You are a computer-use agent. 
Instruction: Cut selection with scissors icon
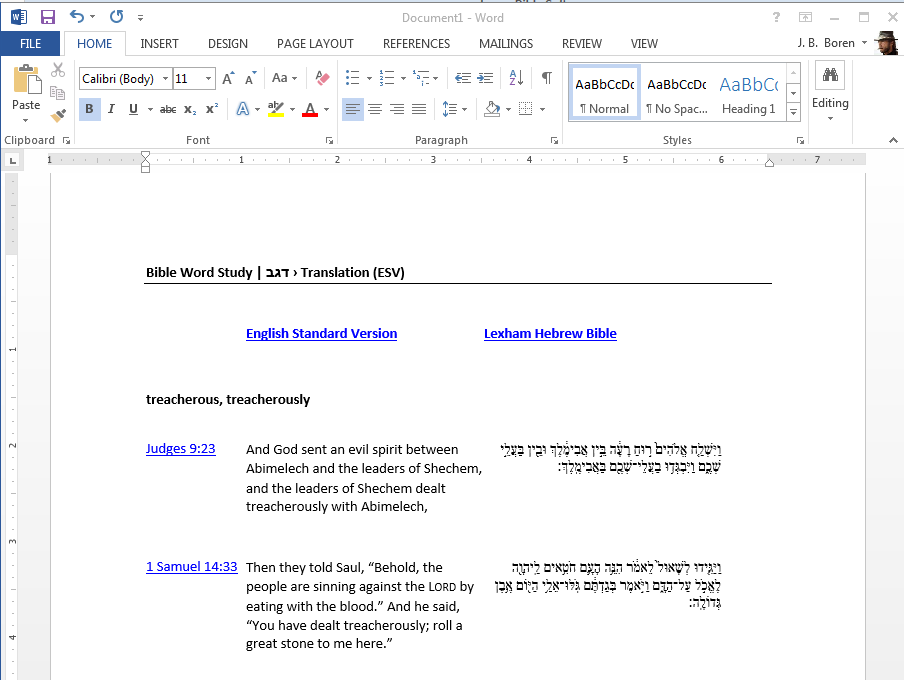click(58, 70)
